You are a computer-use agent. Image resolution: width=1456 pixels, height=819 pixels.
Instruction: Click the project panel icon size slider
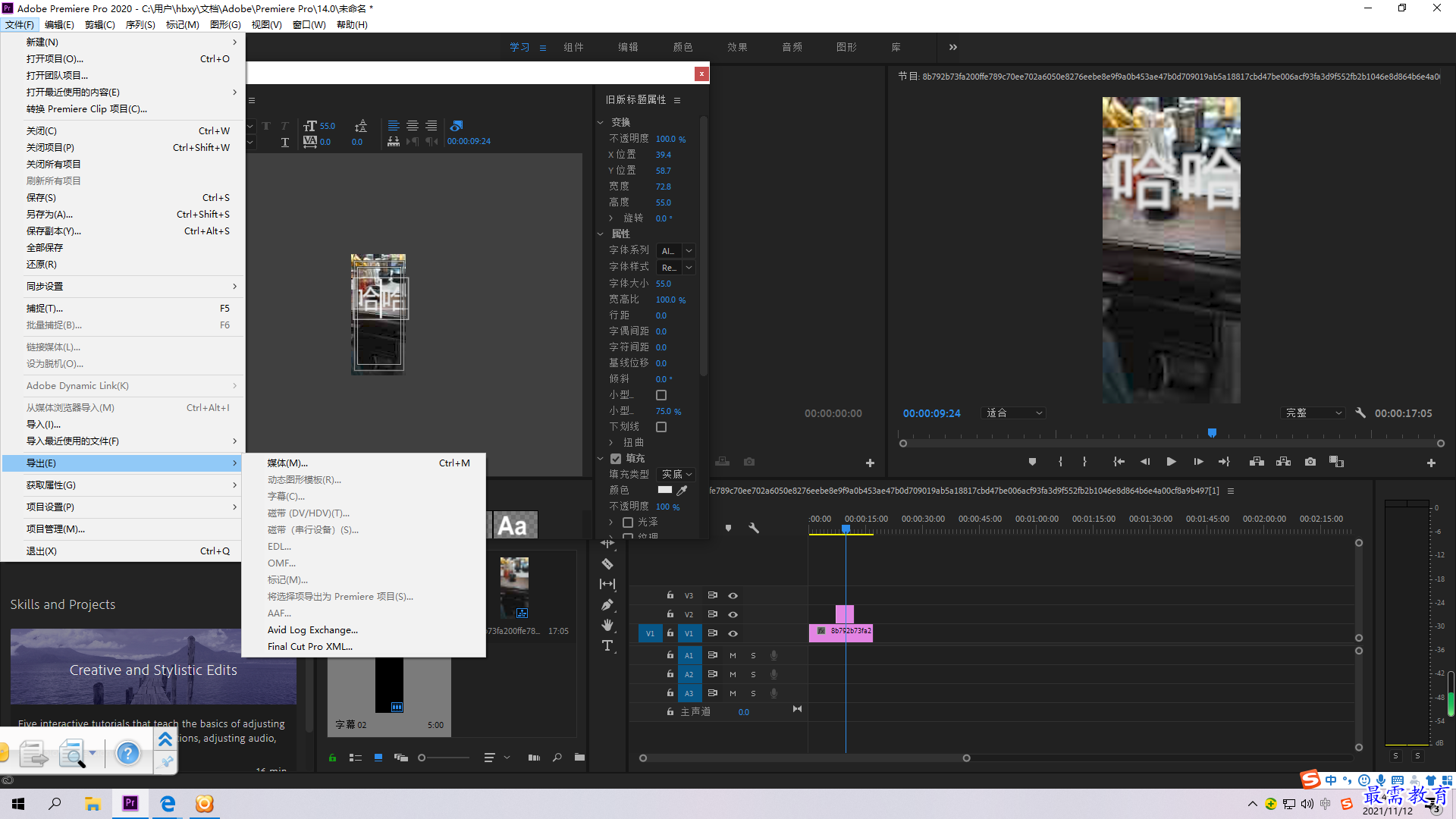(x=445, y=758)
